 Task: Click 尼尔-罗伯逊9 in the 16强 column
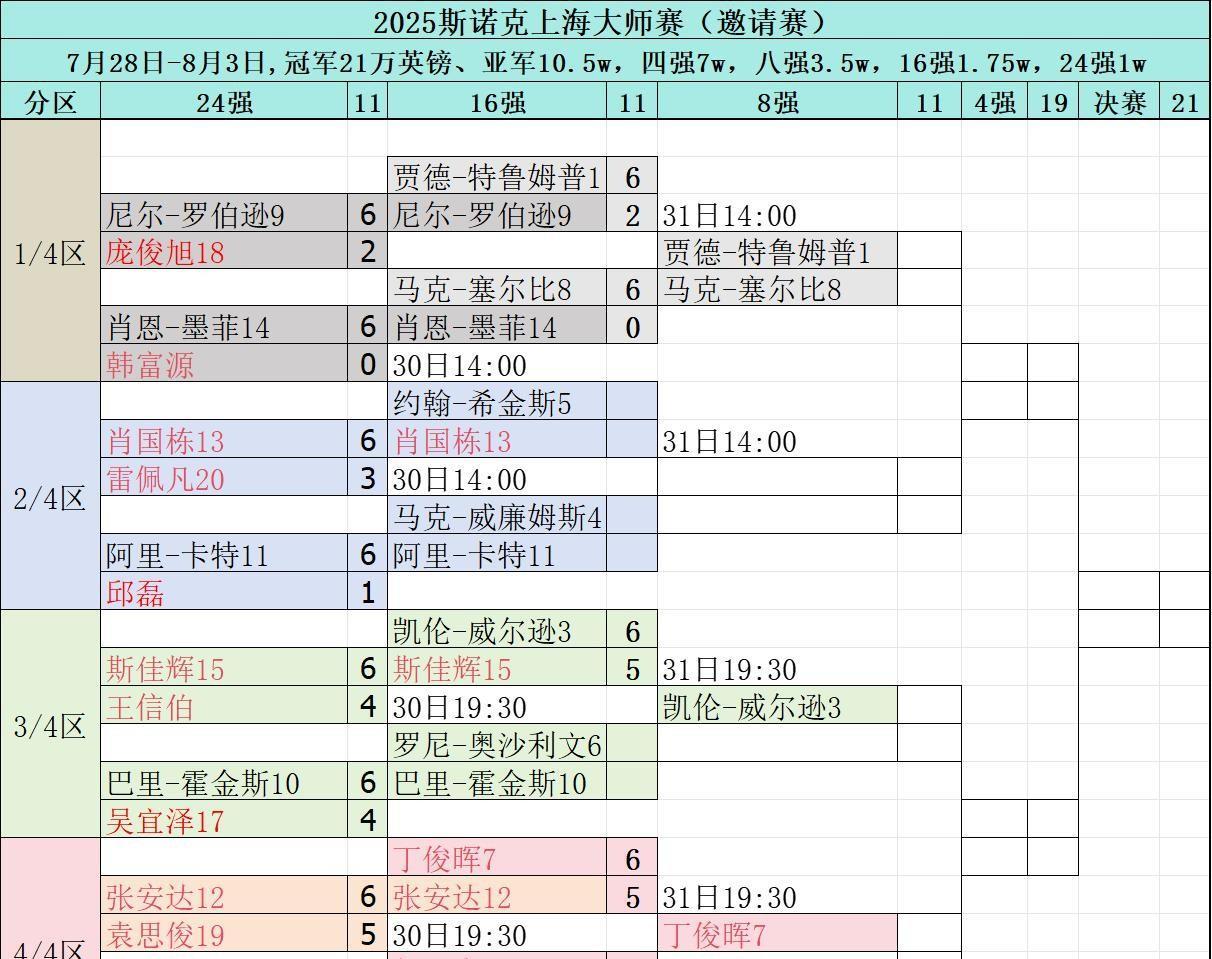(497, 214)
